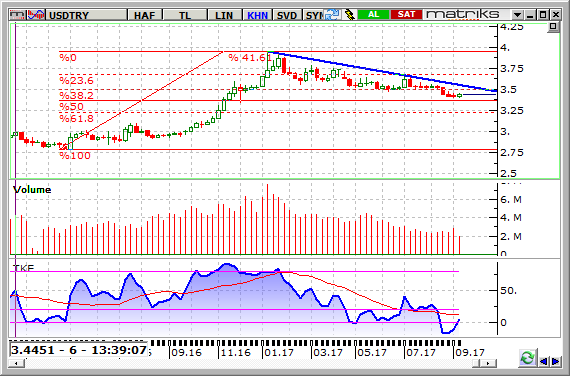Click the 11.16 date axis label

(x=235, y=352)
